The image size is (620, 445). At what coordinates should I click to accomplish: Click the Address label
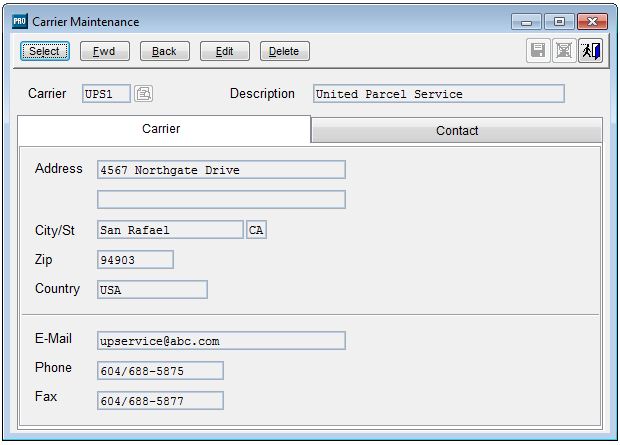point(59,169)
